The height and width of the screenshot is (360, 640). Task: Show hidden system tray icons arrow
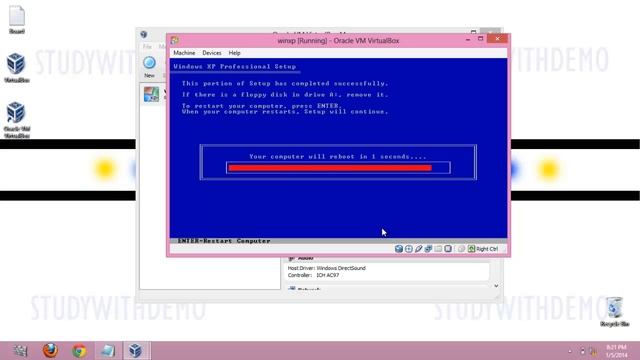point(570,351)
